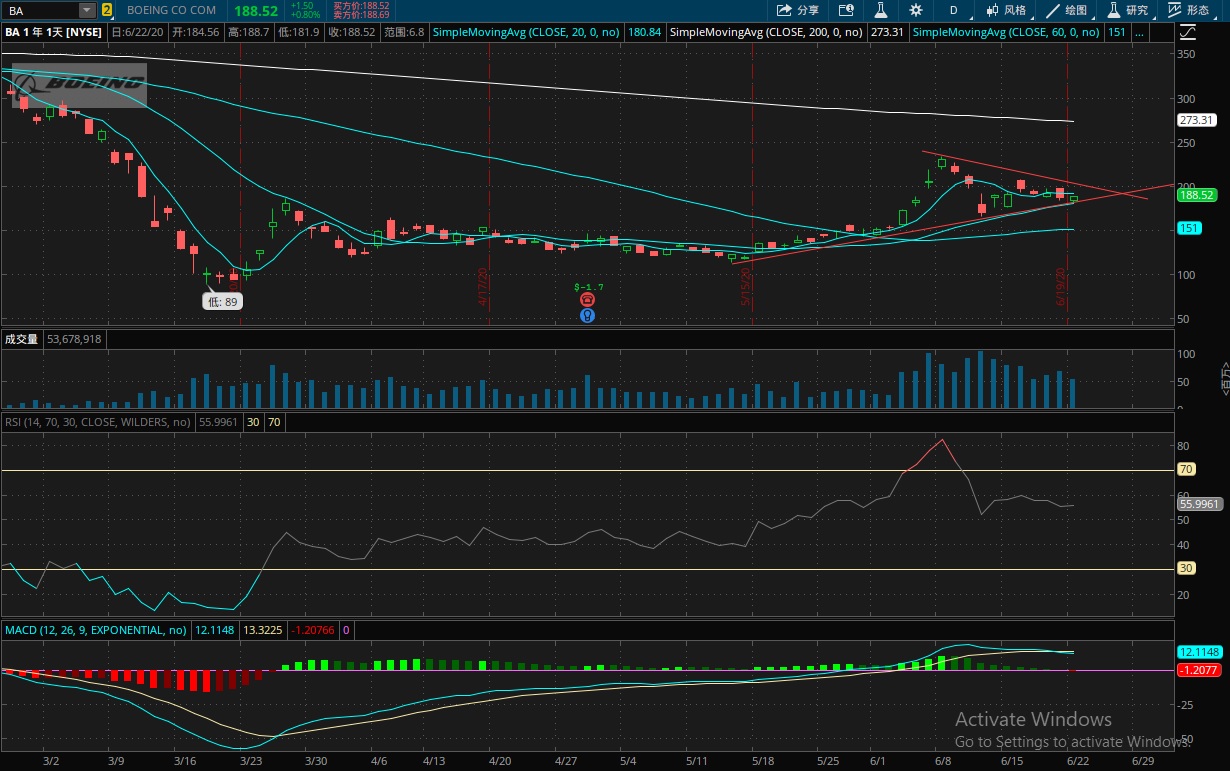
Task: Click the price axis scale icon at top right
Action: pyautogui.click(x=1187, y=31)
